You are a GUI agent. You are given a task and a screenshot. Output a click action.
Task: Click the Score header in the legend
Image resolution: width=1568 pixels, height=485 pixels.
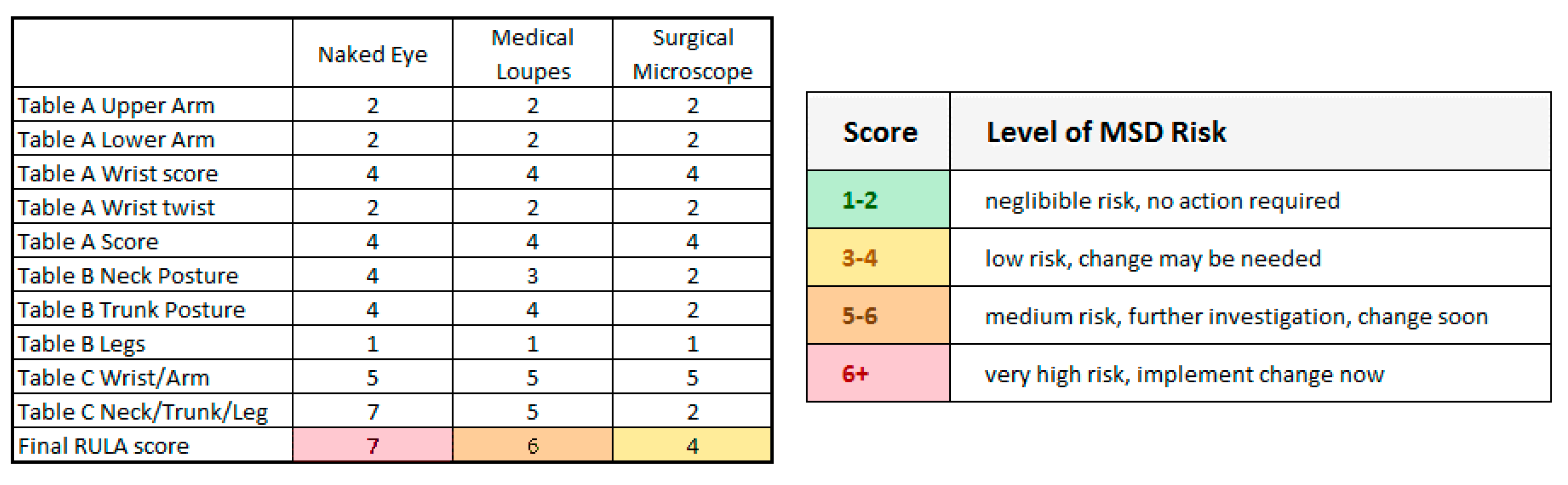tap(880, 132)
